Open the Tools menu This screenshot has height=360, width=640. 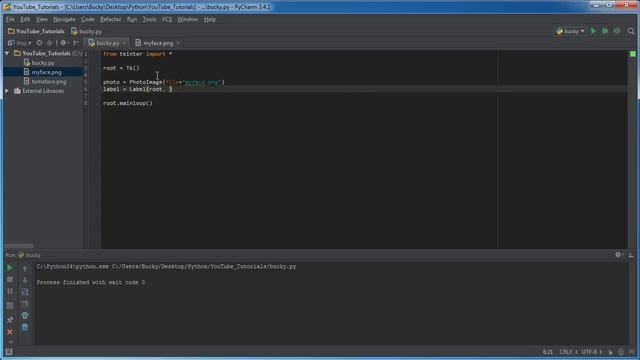[x=149, y=19]
